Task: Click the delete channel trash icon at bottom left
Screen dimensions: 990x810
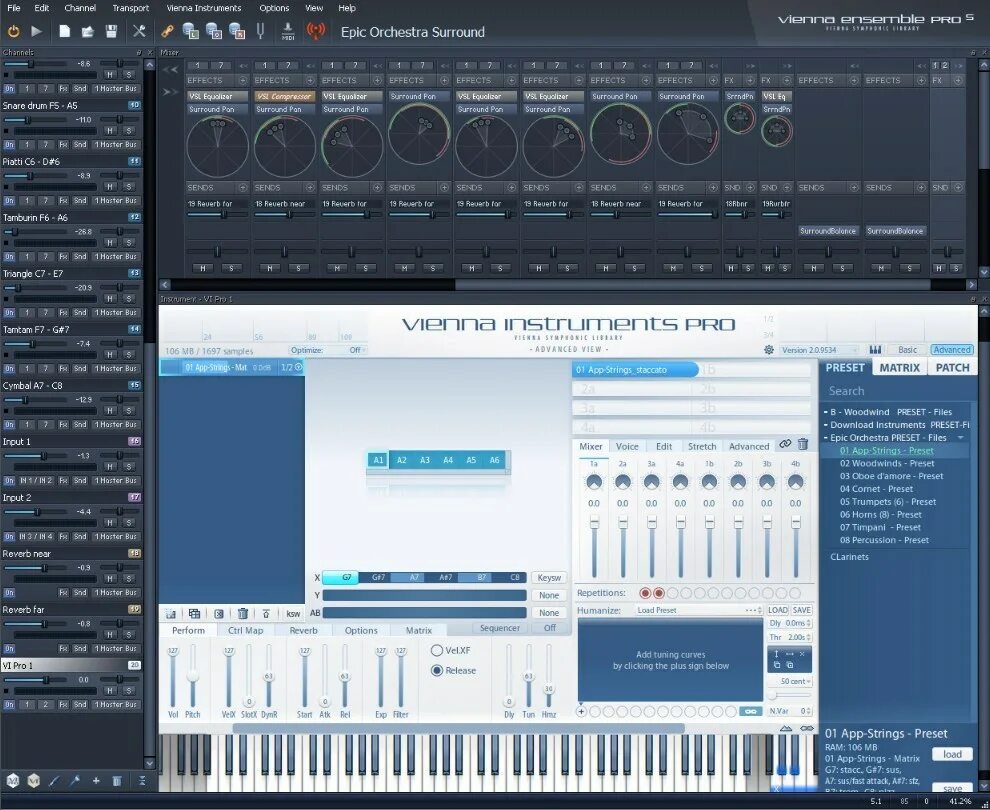Action: pos(117,781)
